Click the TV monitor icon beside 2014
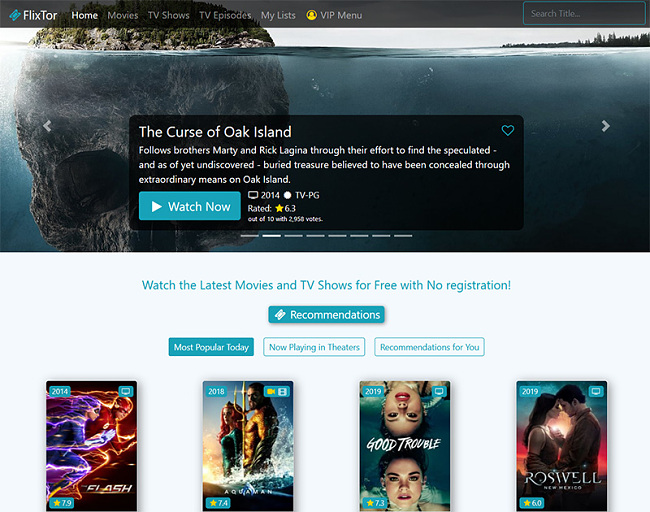This screenshot has width=650, height=512. tap(253, 195)
